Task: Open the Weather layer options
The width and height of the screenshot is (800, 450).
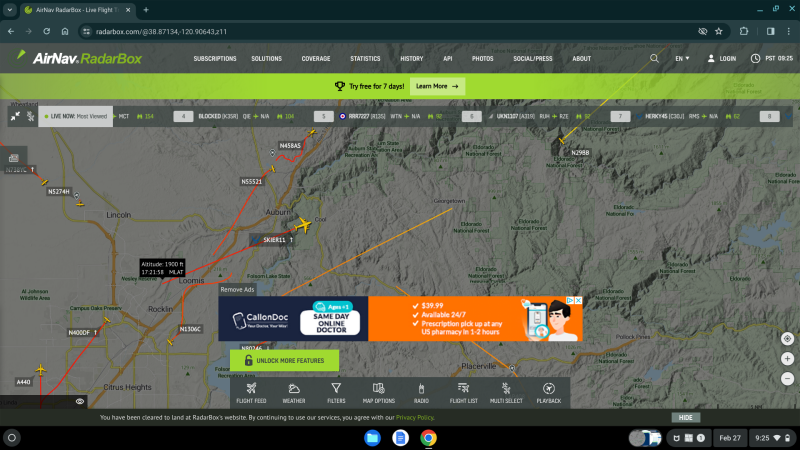Action: [294, 393]
